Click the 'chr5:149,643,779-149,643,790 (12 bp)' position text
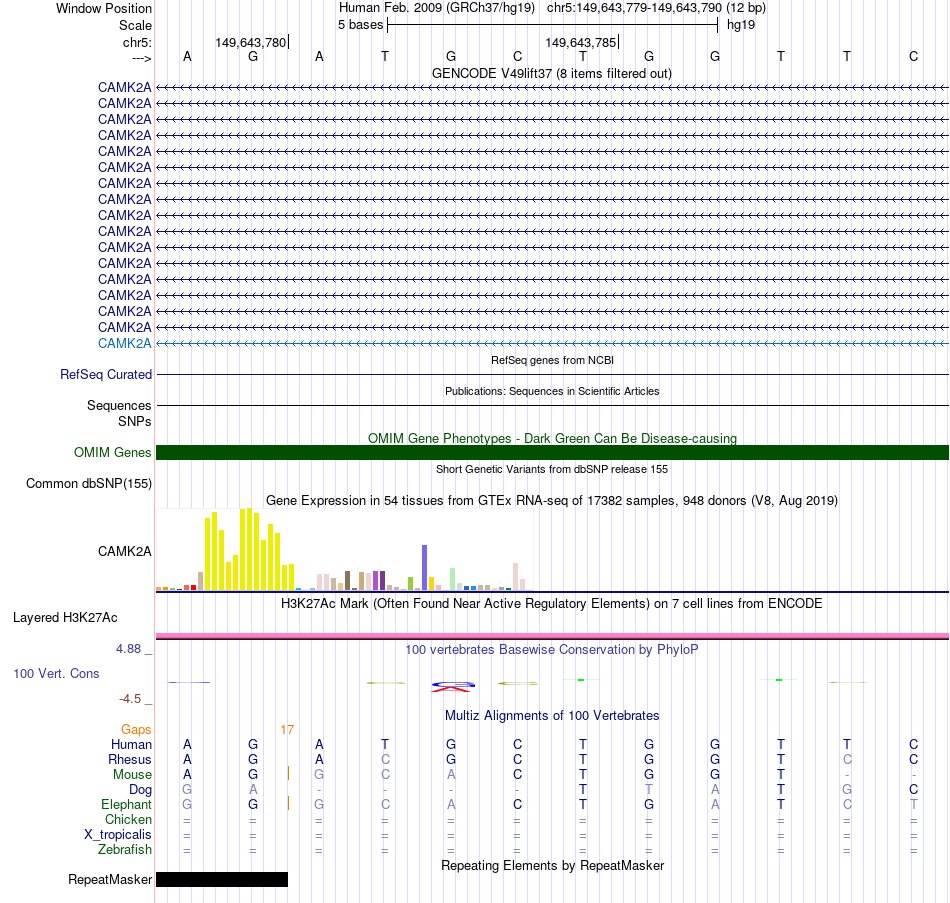 pyautogui.click(x=656, y=8)
